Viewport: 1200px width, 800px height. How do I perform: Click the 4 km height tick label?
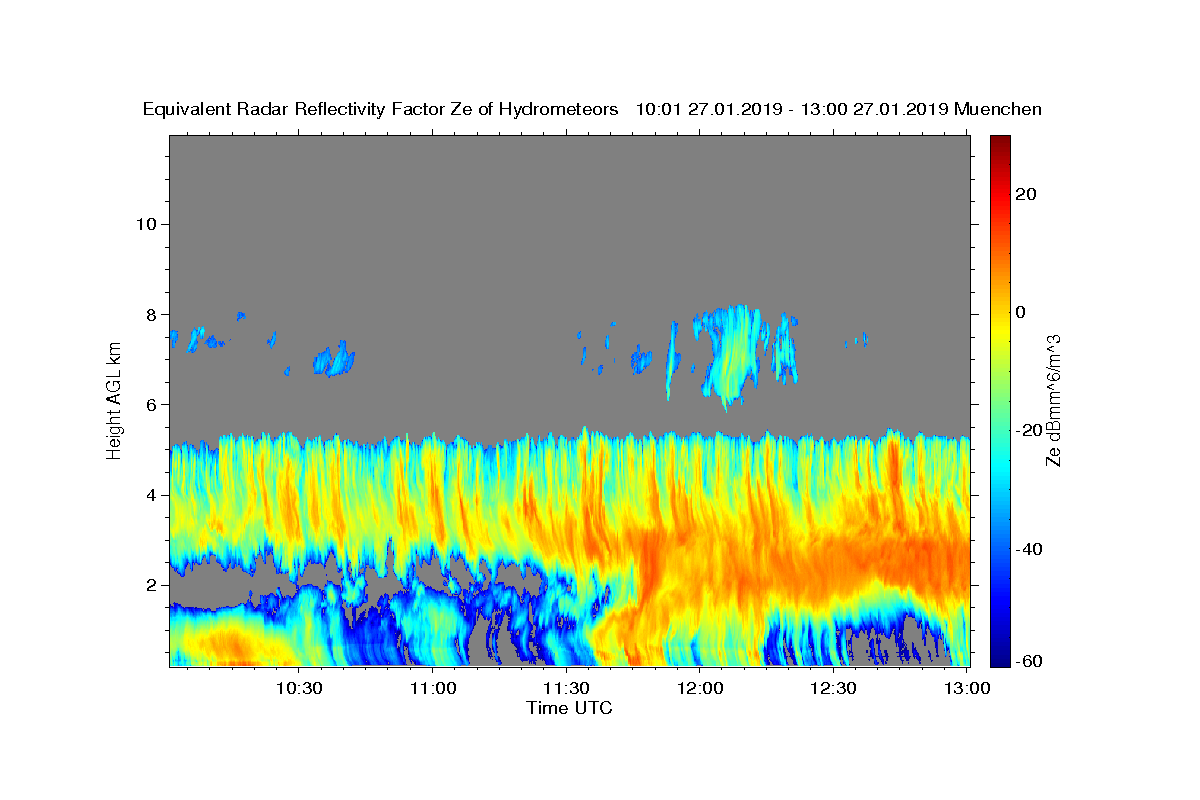click(153, 495)
